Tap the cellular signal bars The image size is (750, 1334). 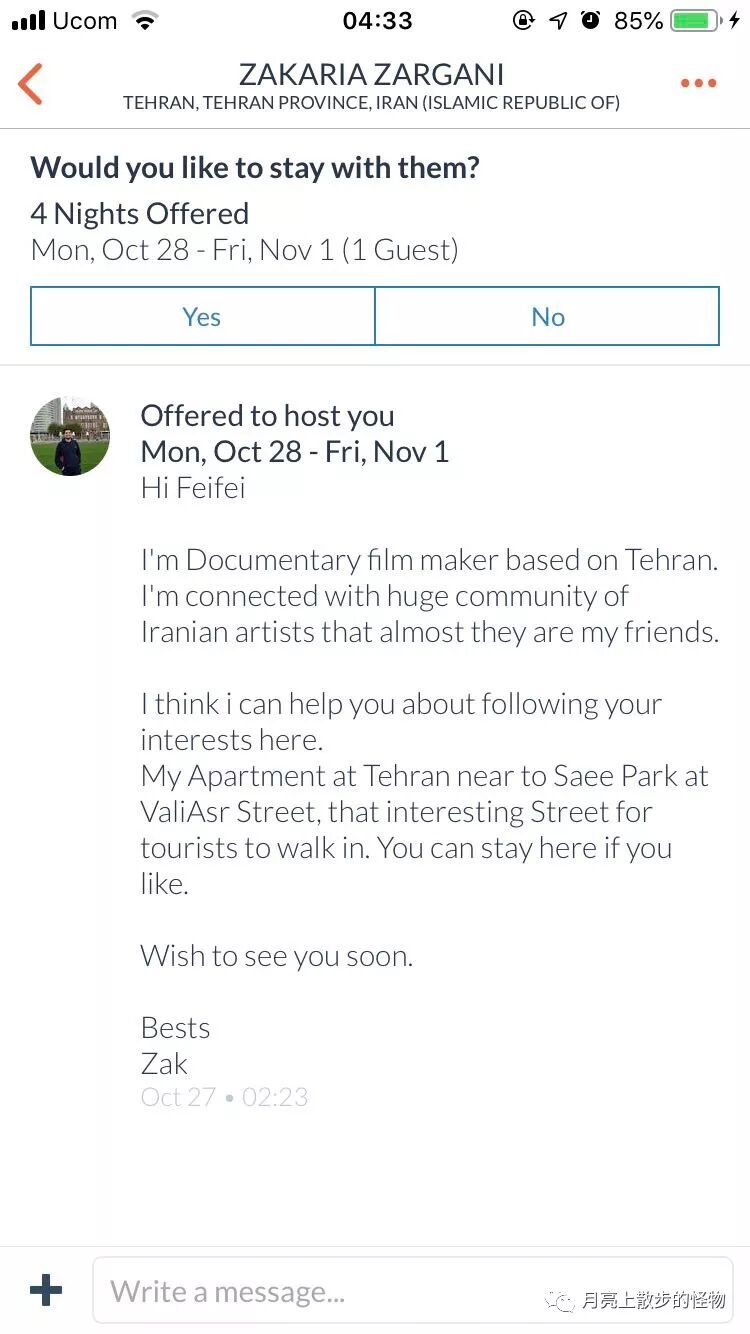pyautogui.click(x=29, y=21)
